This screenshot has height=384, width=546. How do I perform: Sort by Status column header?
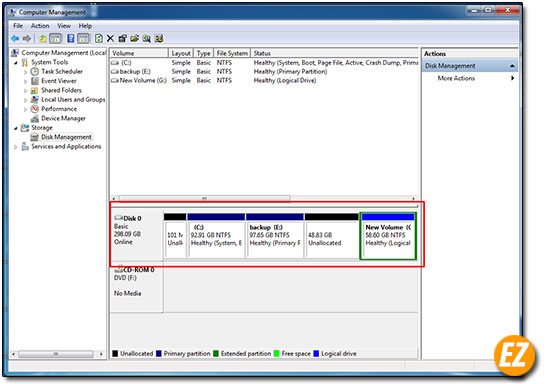[334, 53]
